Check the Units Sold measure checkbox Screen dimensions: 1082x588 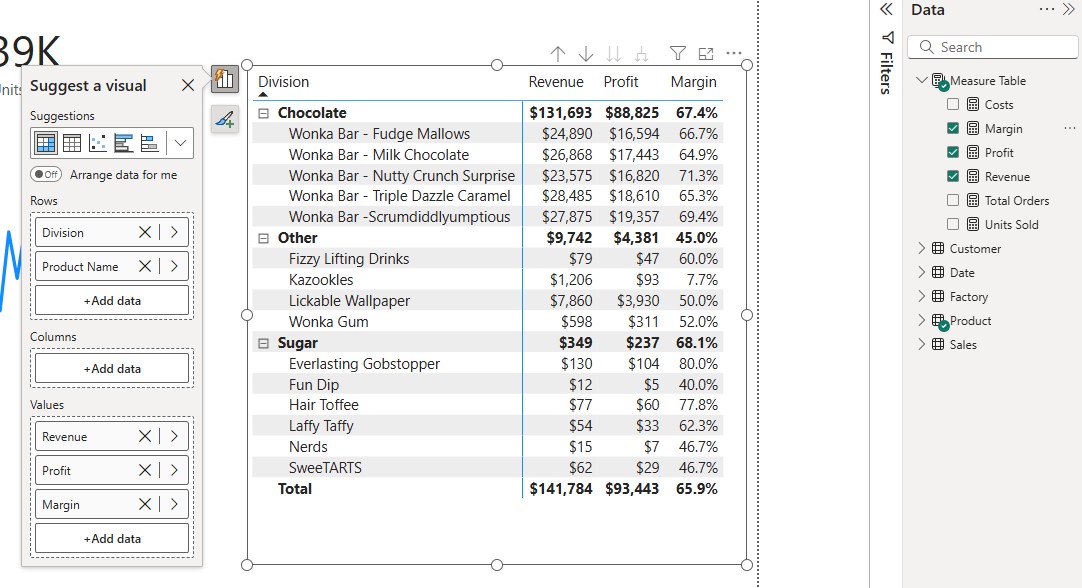coord(953,224)
